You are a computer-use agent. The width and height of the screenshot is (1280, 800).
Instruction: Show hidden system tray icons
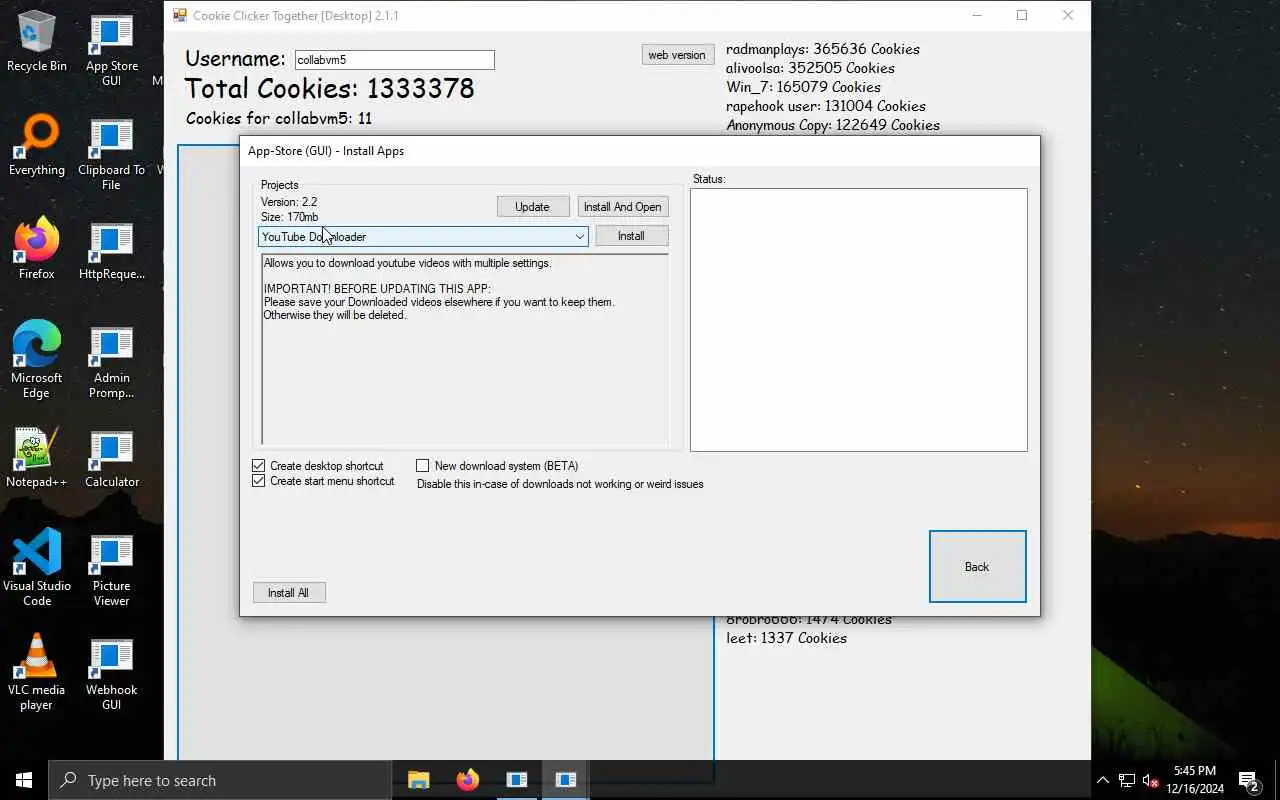[x=1103, y=780]
